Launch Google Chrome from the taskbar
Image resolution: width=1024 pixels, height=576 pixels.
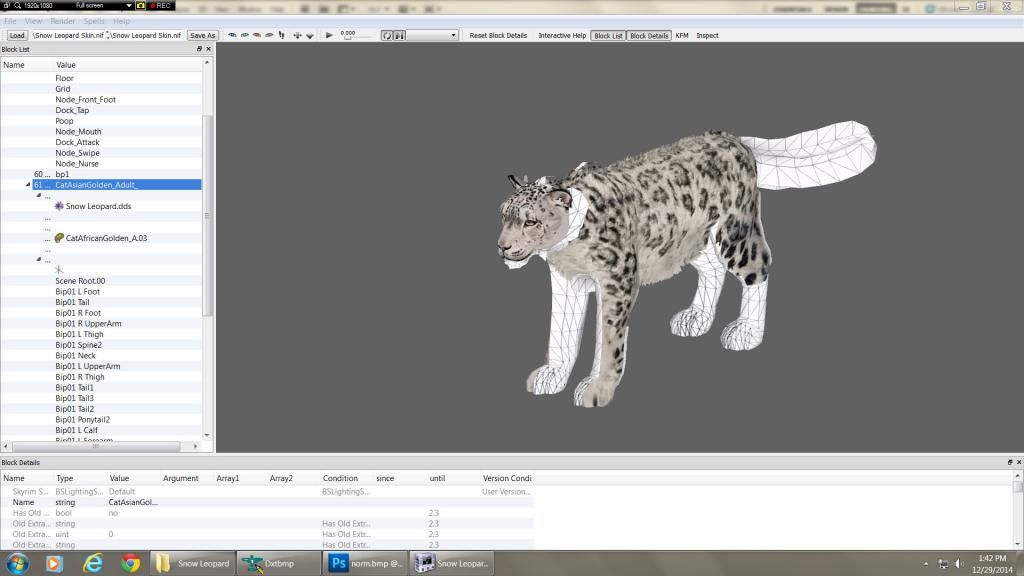coord(130,563)
